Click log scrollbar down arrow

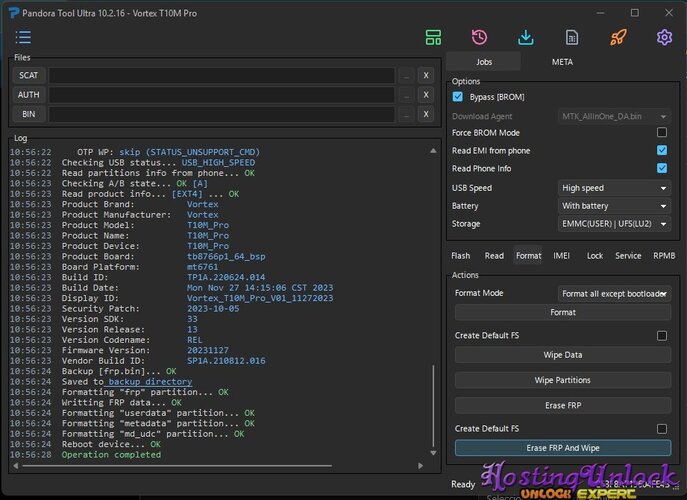coord(433,453)
